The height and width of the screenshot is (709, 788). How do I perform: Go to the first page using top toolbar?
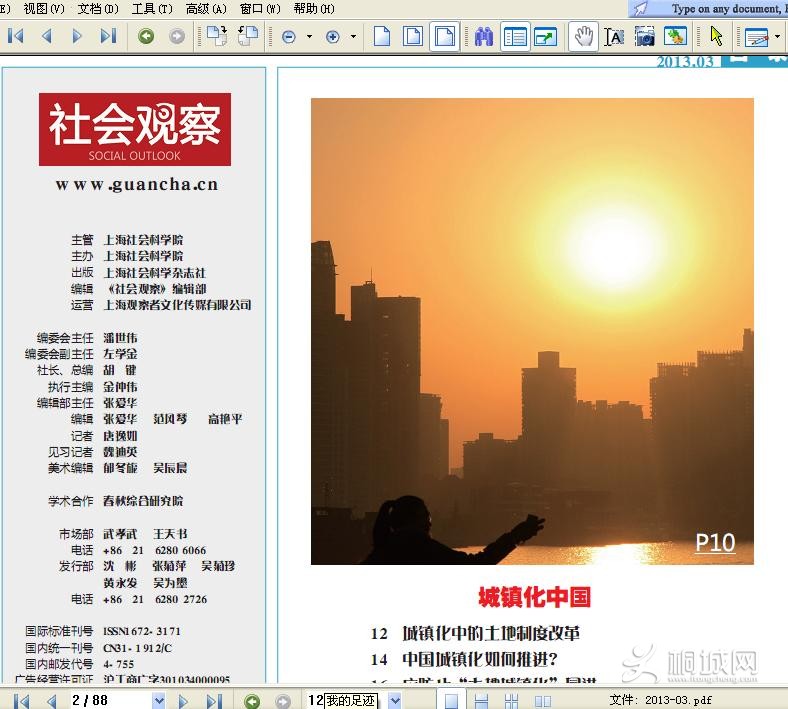[16, 37]
